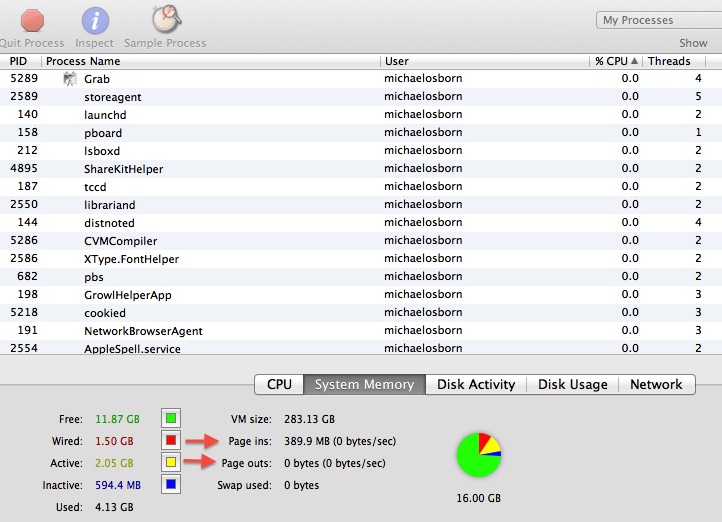Open the Inspect info icon

[x=95, y=21]
